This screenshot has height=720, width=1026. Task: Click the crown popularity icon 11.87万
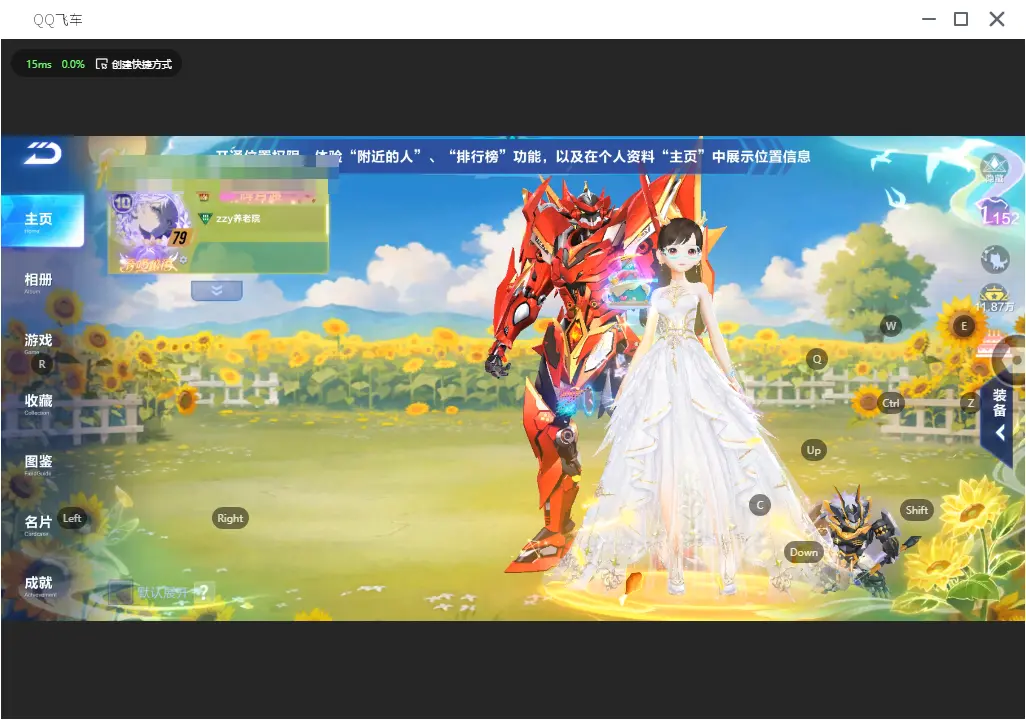pyautogui.click(x=994, y=298)
